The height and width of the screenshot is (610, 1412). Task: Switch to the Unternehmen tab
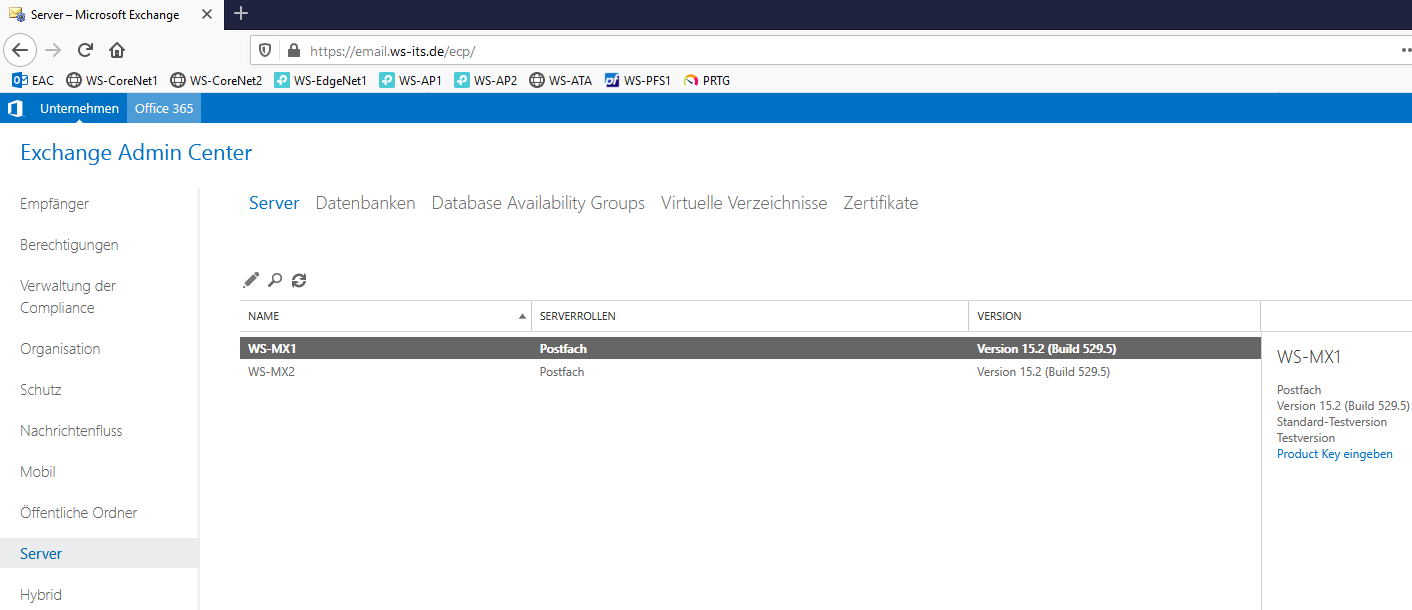79,108
